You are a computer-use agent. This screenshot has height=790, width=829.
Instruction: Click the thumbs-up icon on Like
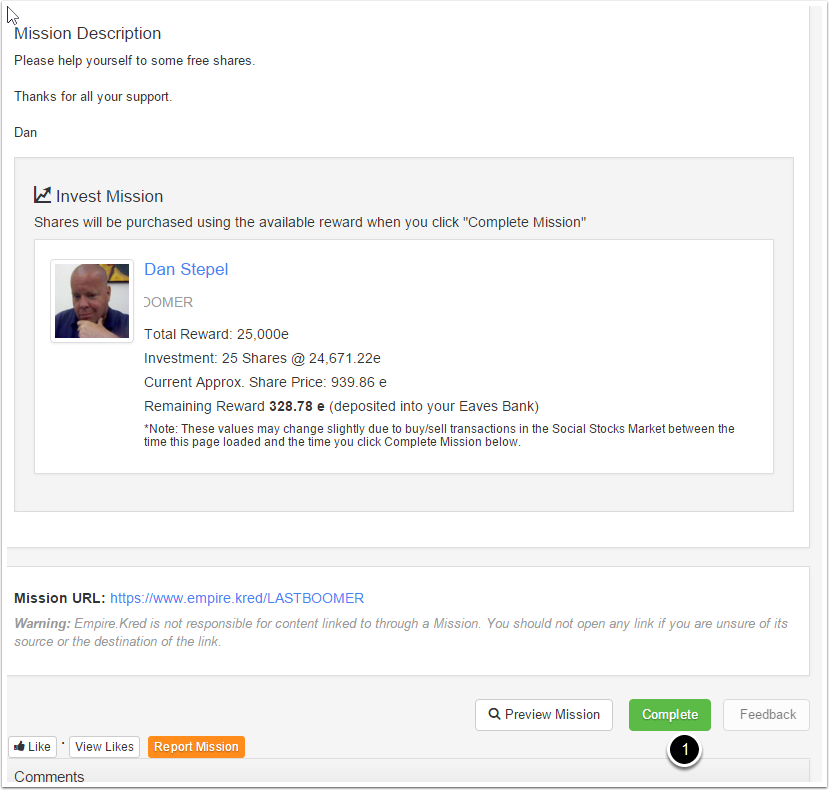click(x=19, y=747)
